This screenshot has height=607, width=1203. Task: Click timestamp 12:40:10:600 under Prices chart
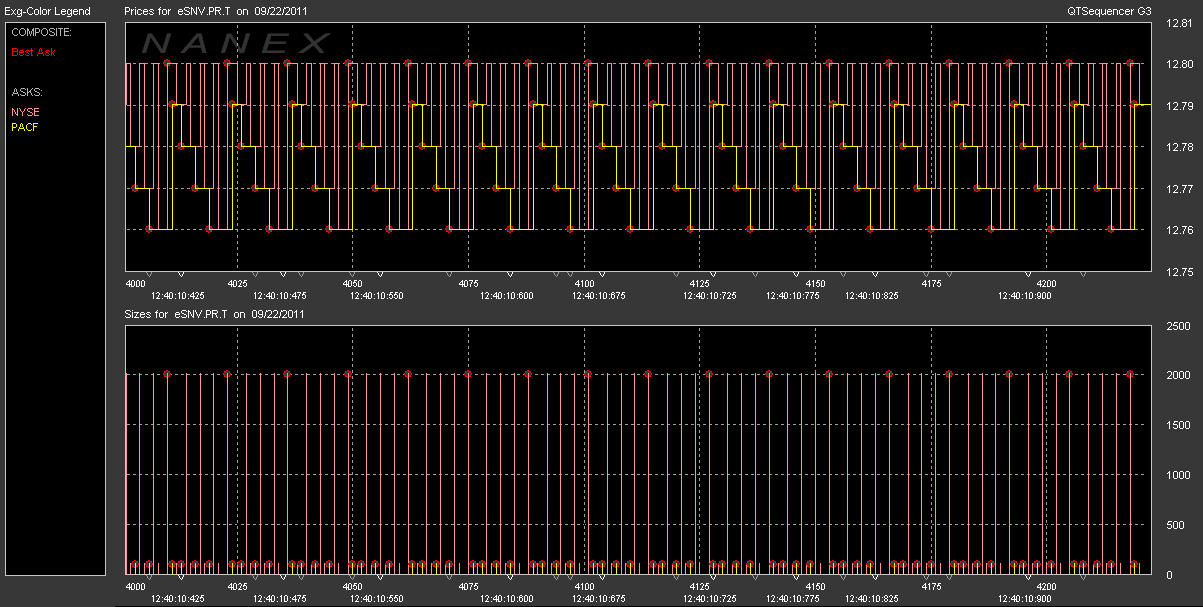[x=507, y=295]
